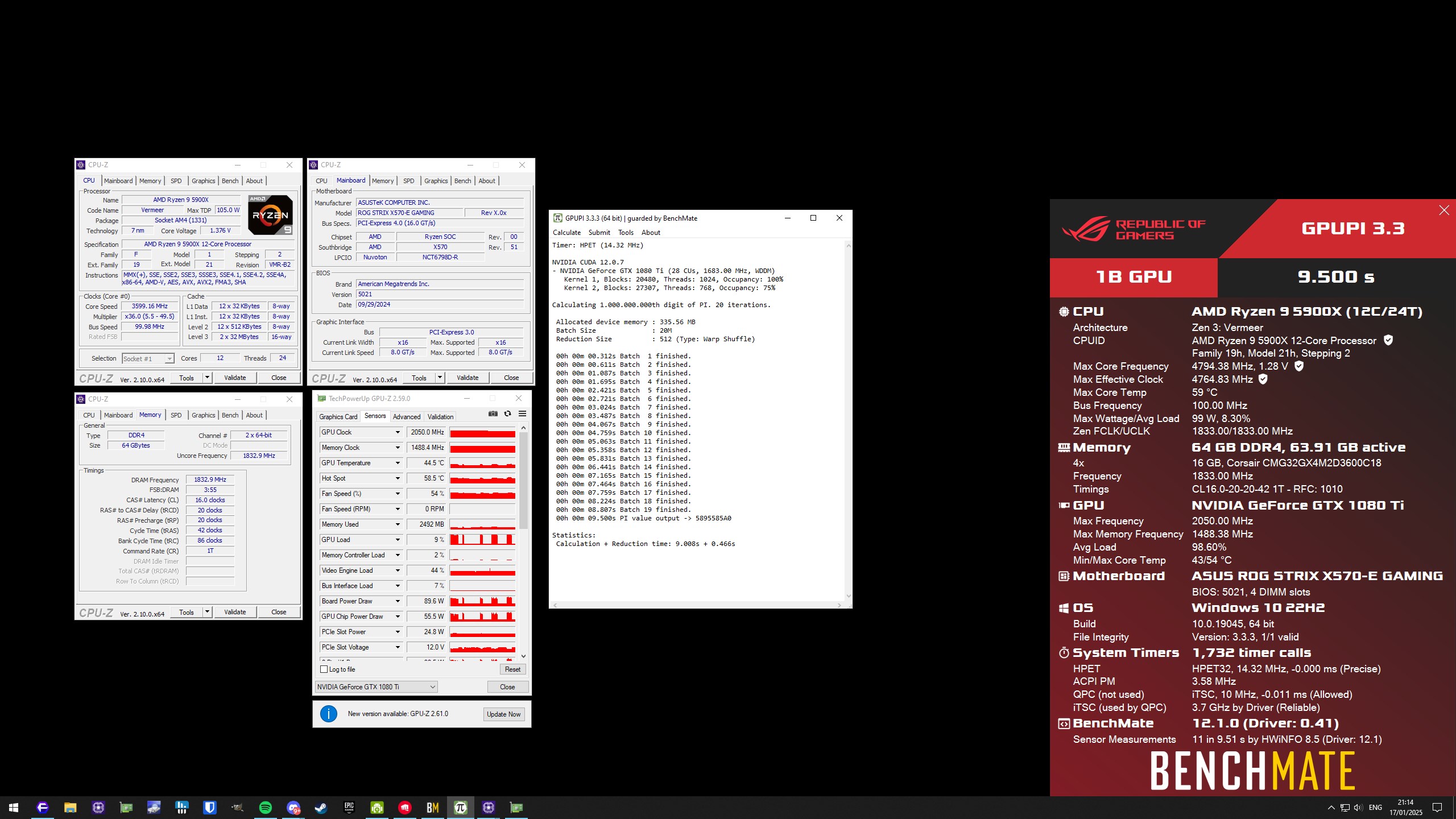Viewport: 1456px width, 819px height.
Task: Open the green Android icon app in taskbar
Action: [377, 808]
